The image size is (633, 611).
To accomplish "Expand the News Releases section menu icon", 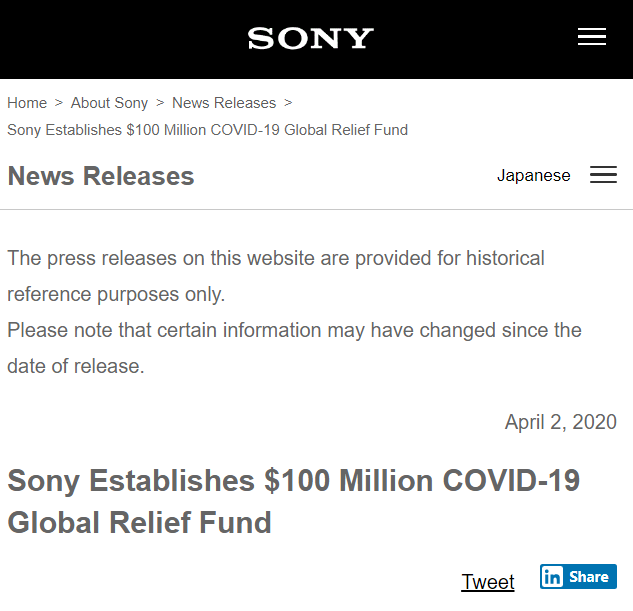I will click(x=603, y=175).
